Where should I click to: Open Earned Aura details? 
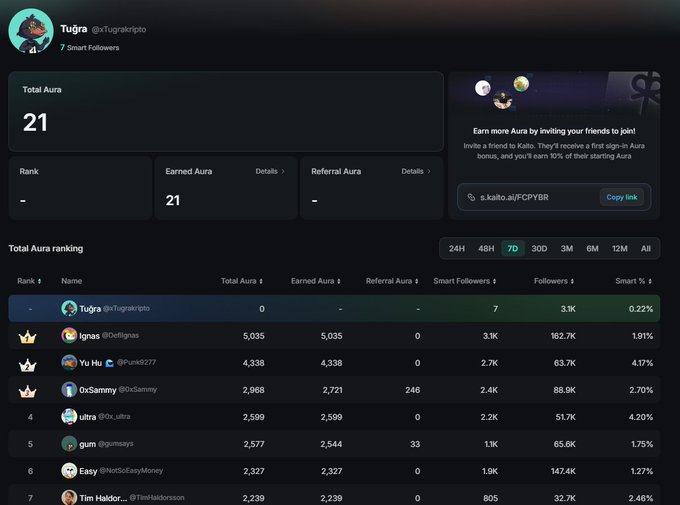[x=270, y=171]
